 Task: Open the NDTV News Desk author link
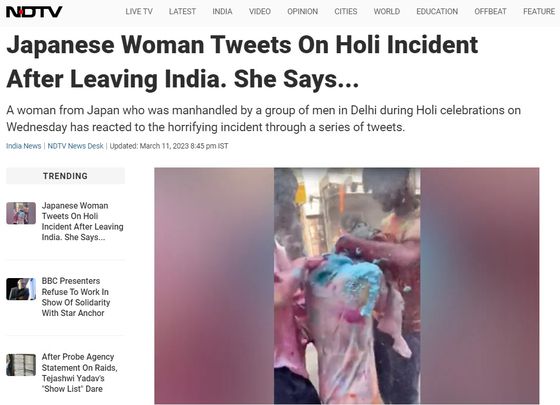[x=75, y=146]
